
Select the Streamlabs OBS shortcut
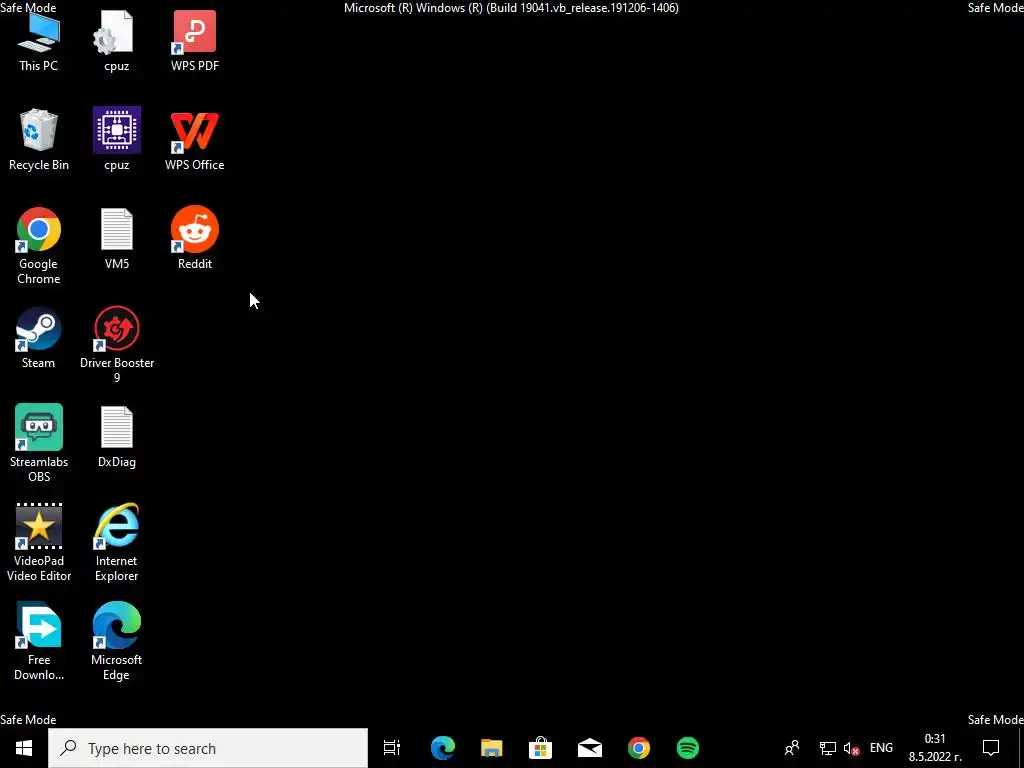pos(39,443)
